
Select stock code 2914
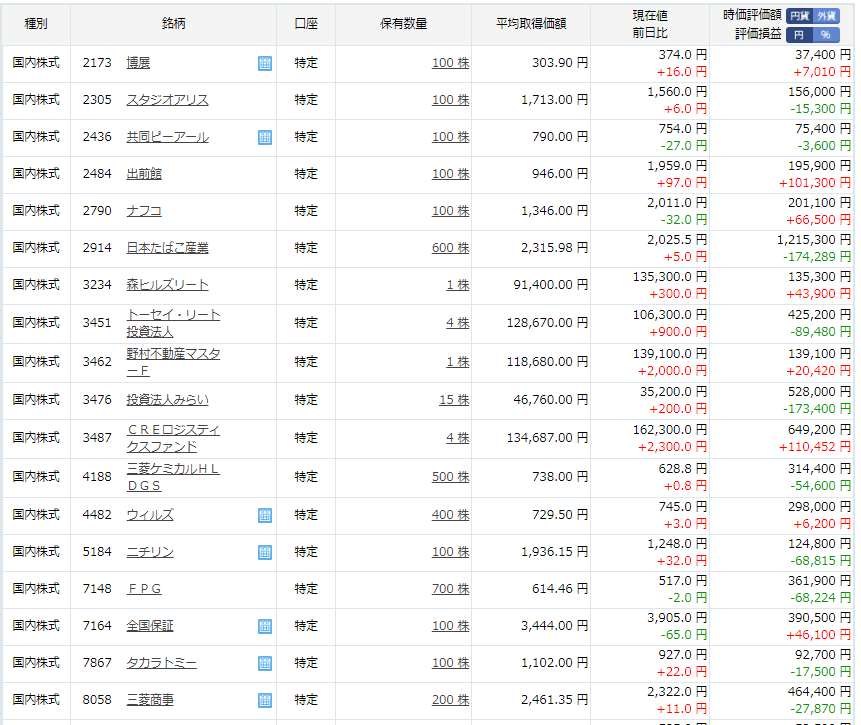97,248
